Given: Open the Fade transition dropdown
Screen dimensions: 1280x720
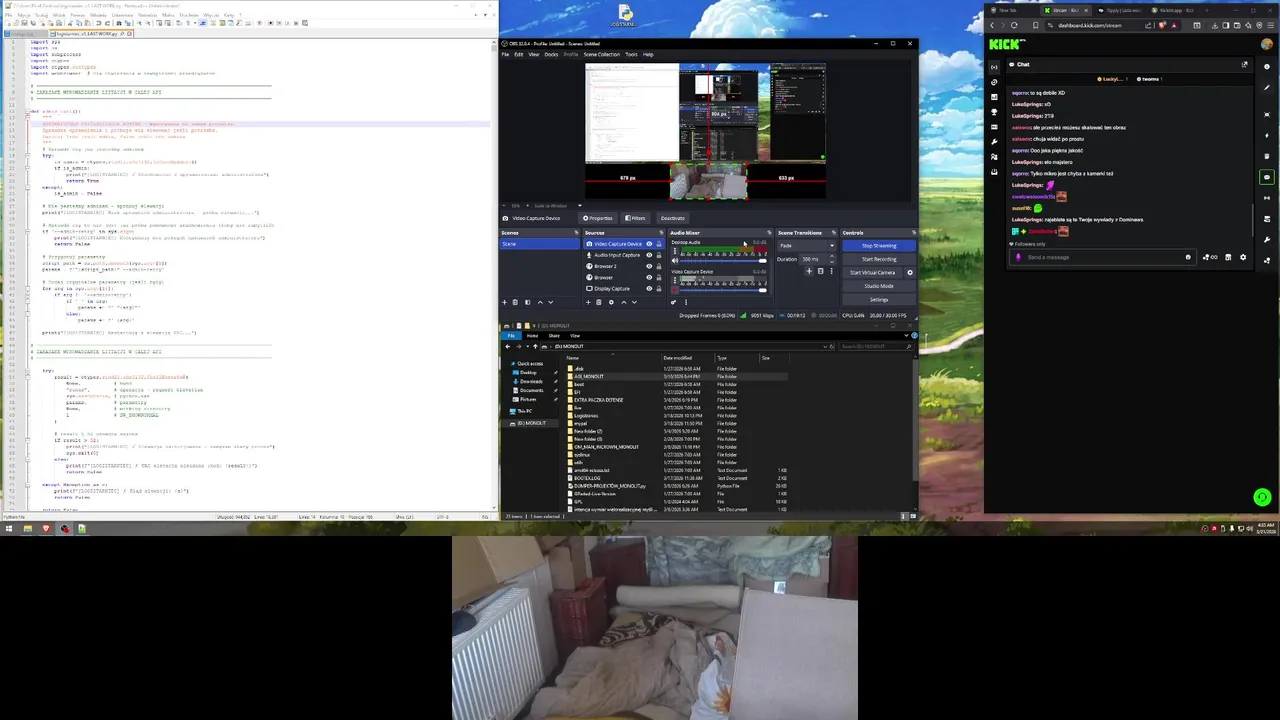Looking at the screenshot, I should pos(807,245).
